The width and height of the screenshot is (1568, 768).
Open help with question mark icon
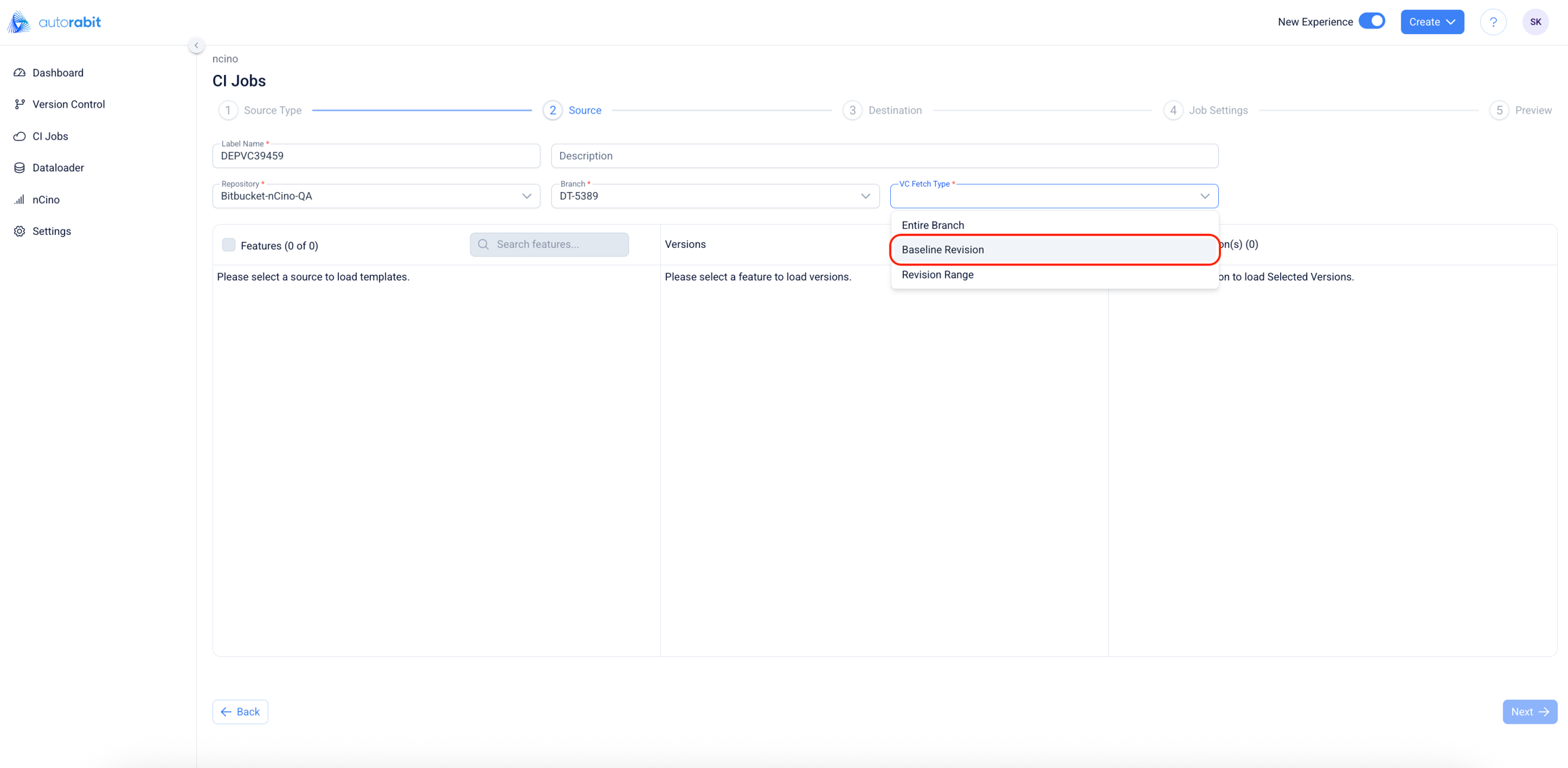pos(1493,22)
